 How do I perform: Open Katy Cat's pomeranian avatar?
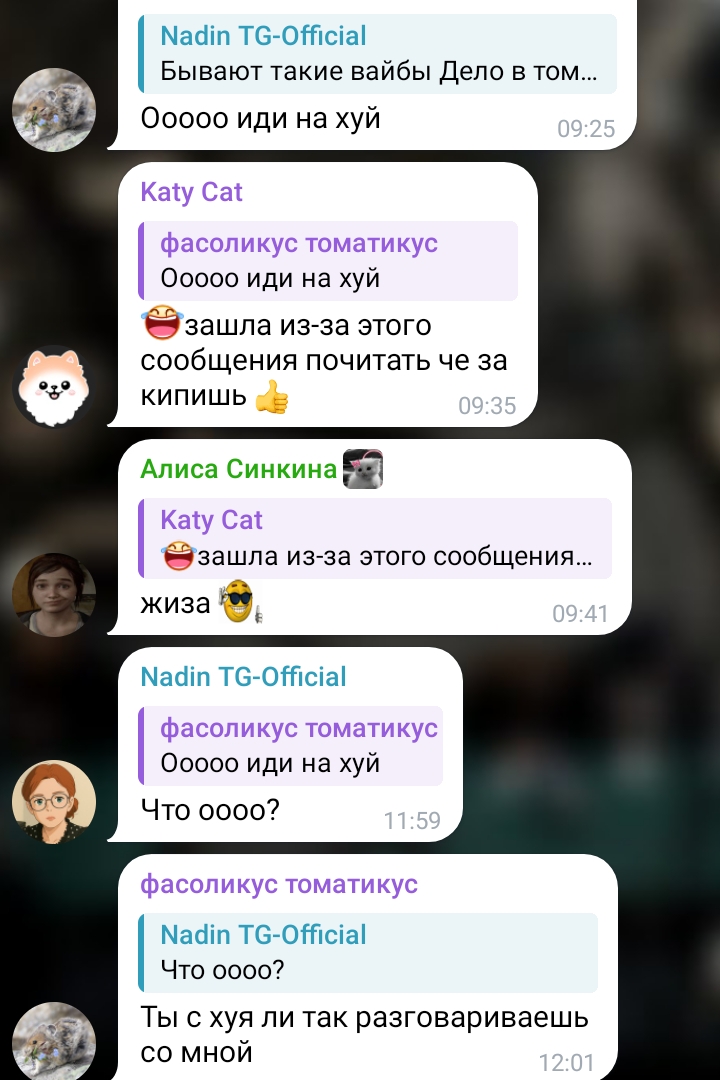(54, 386)
